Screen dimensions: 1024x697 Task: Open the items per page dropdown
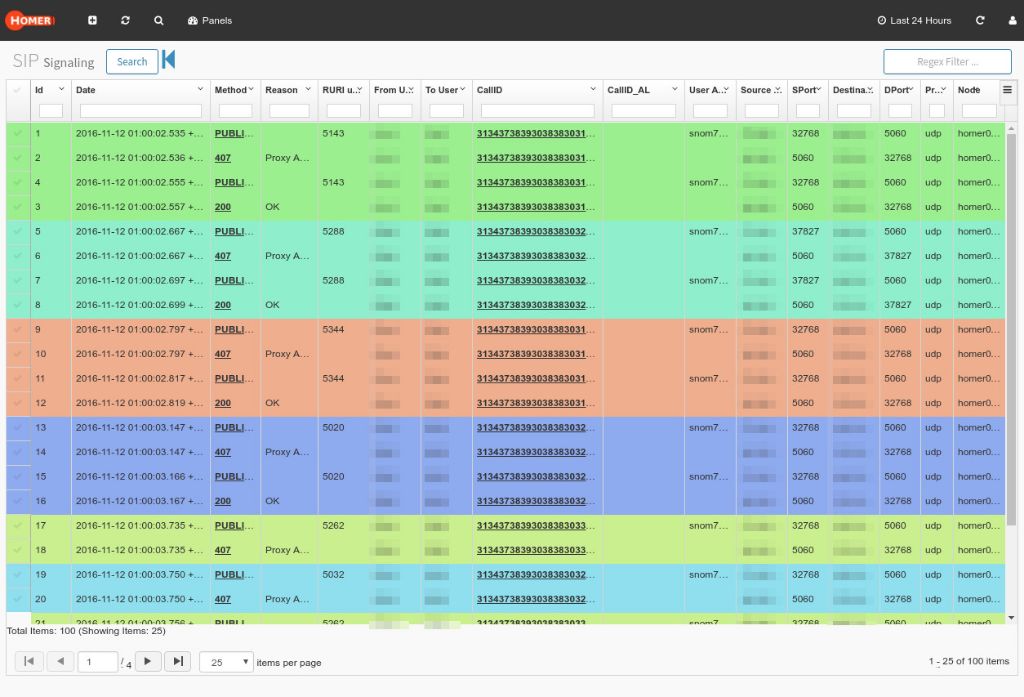coord(226,662)
